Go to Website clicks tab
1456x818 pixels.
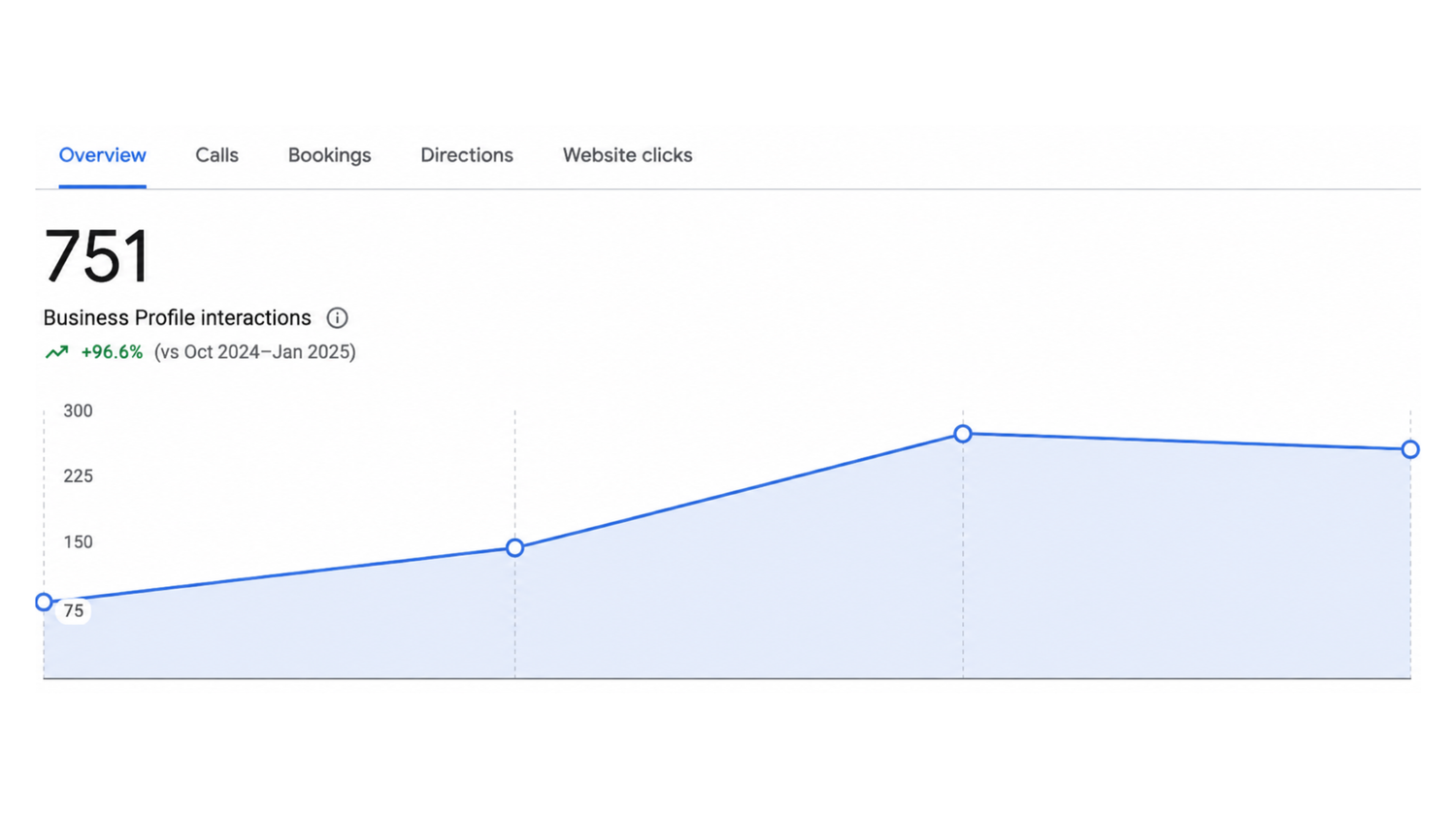click(627, 155)
